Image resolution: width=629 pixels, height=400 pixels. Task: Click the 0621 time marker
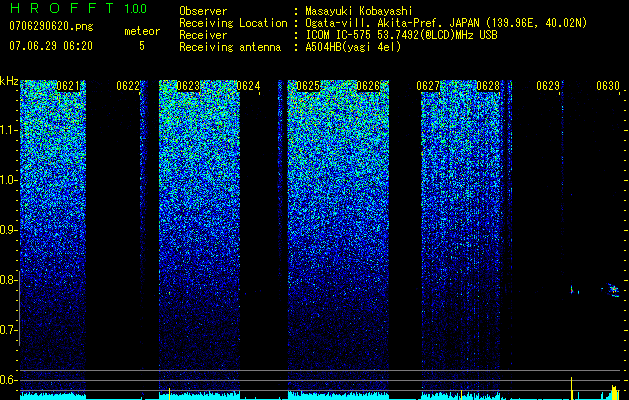coord(68,86)
